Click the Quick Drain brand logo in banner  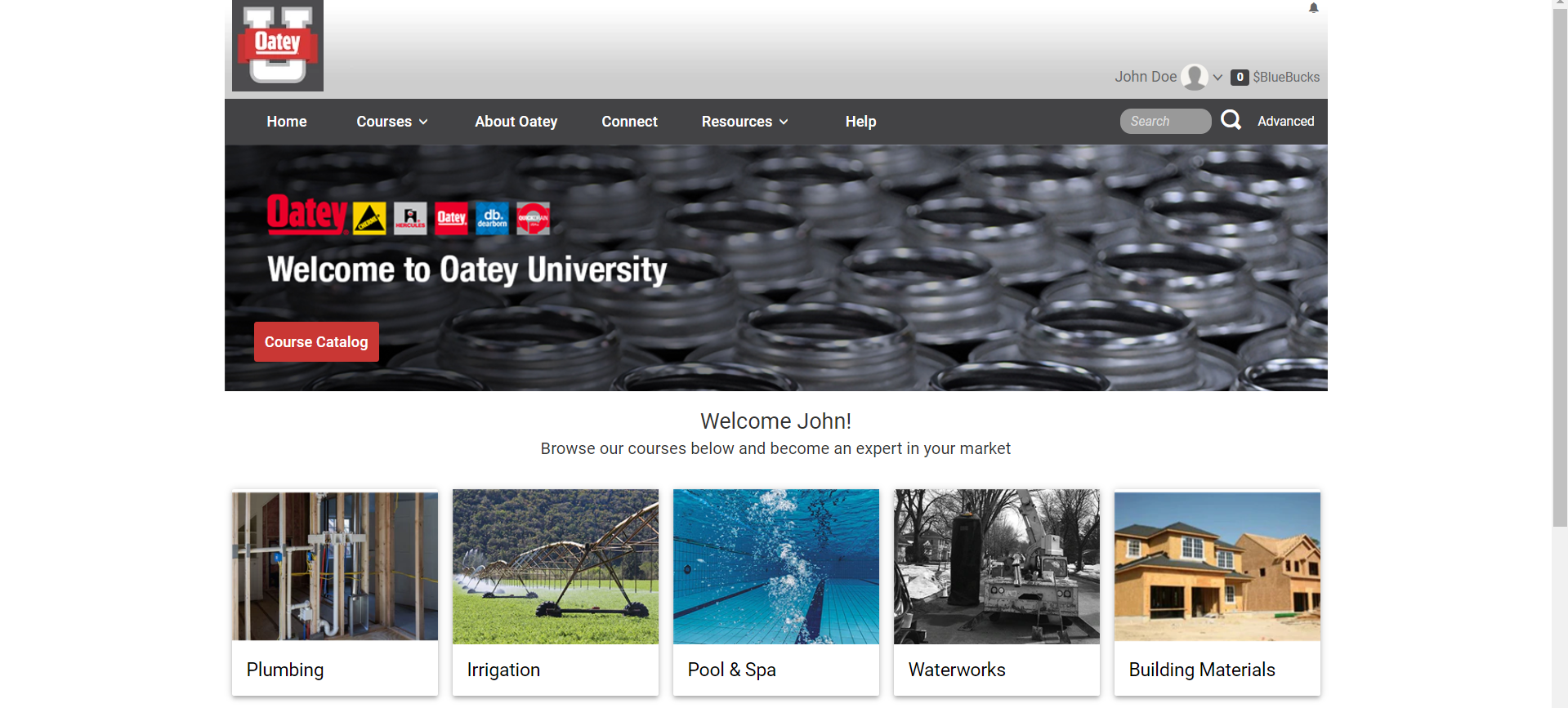[533, 219]
